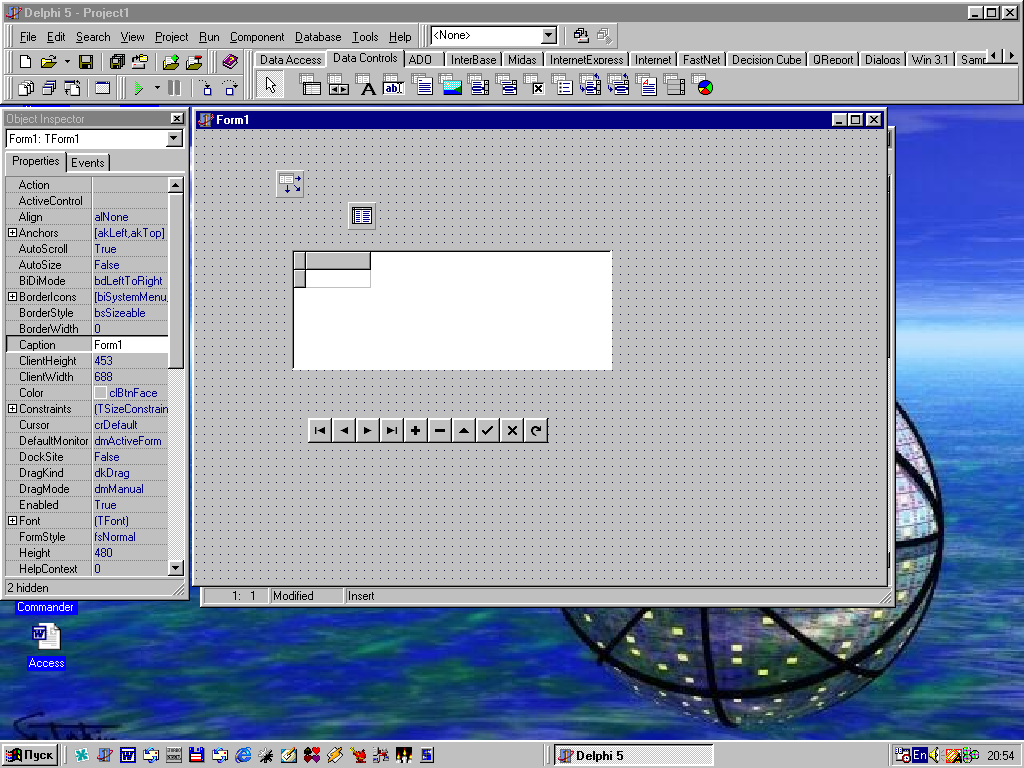Screen dimensions: 1024x768
Task: Click navigator Next record button
Action: tap(368, 430)
